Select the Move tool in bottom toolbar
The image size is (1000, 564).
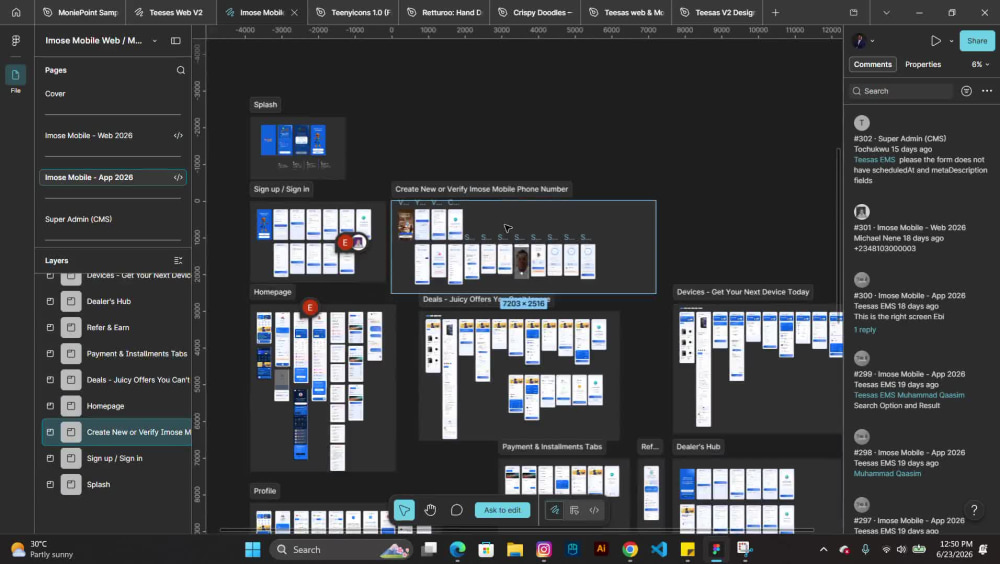(x=404, y=510)
